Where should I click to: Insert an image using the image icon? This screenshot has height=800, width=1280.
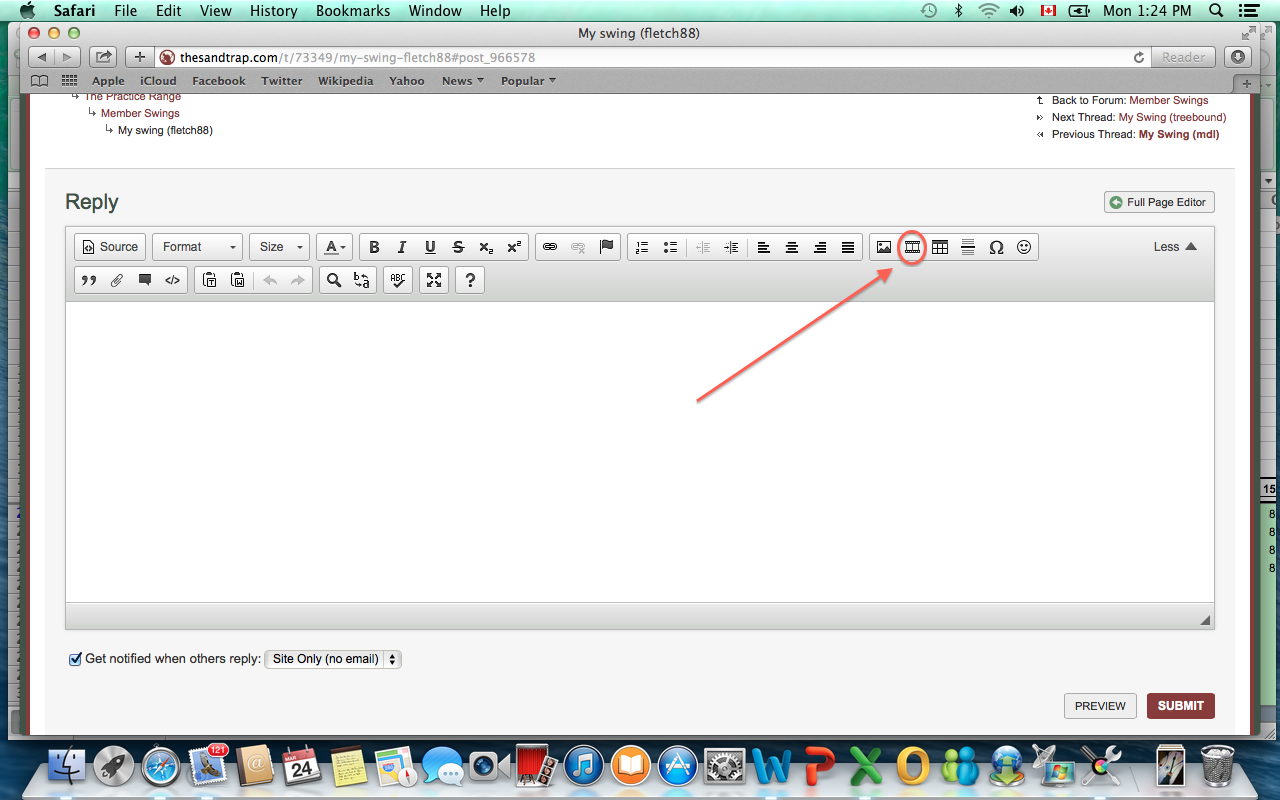coord(884,247)
